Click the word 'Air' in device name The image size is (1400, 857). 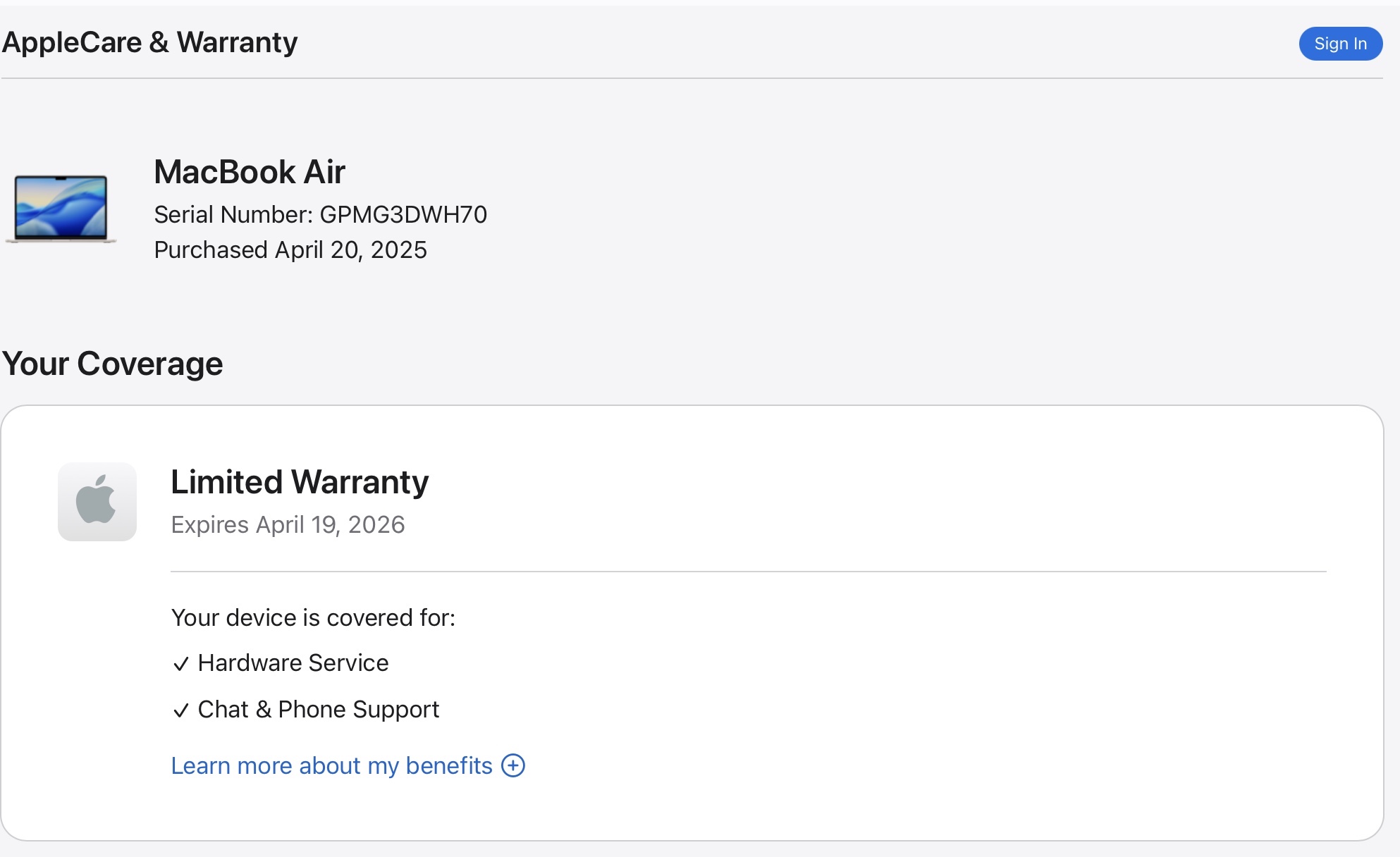[x=324, y=172]
